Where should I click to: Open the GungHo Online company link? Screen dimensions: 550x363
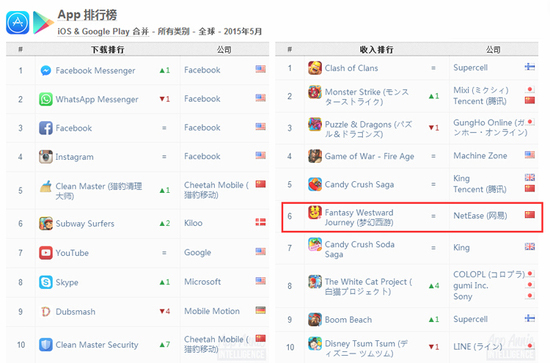click(490, 127)
